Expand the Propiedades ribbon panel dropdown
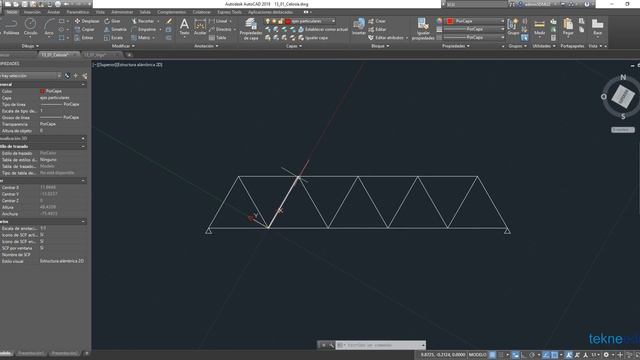Image resolution: width=640 pixels, height=360 pixels. (456, 46)
